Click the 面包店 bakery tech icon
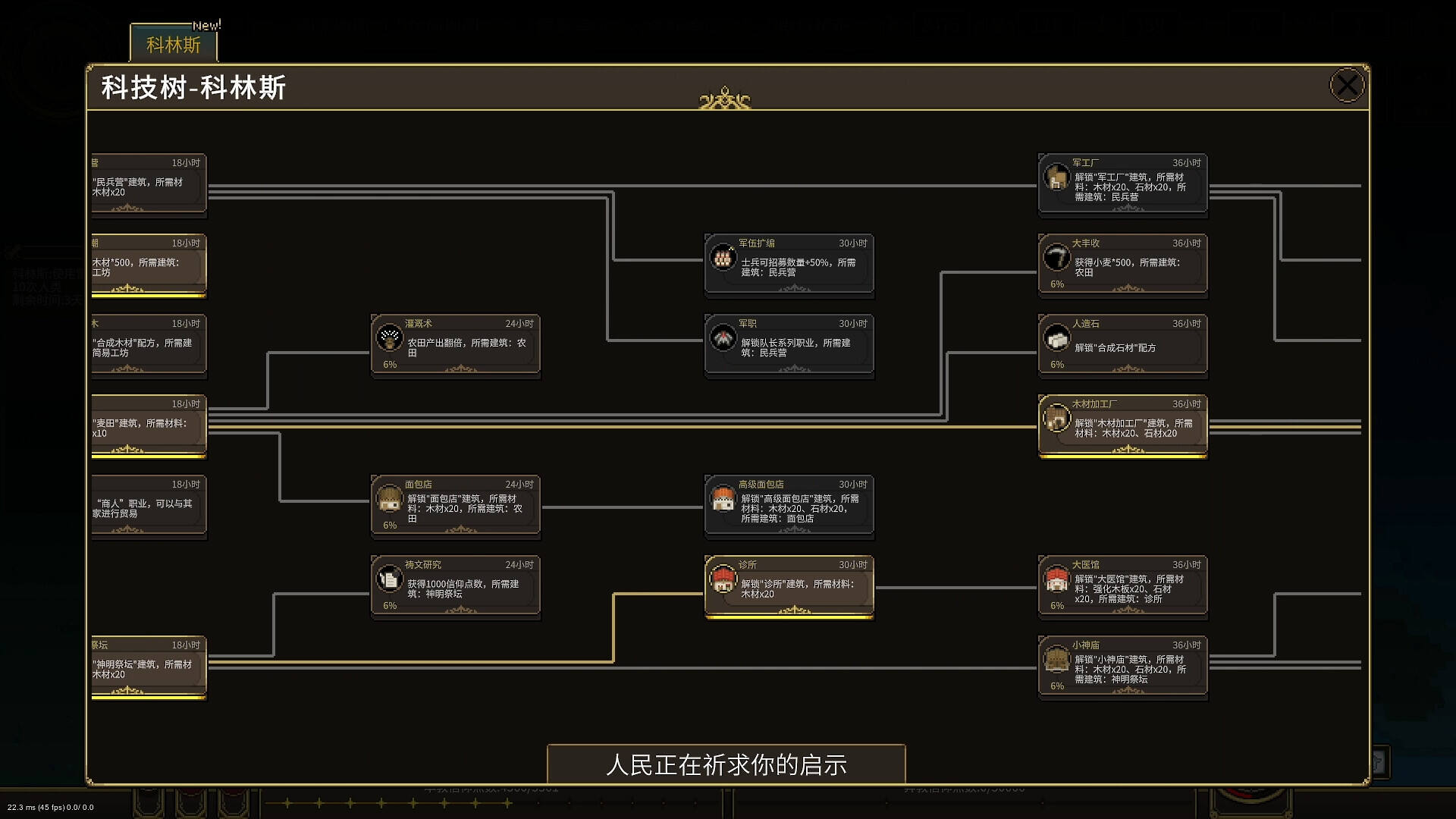Image resolution: width=1456 pixels, height=819 pixels. tap(389, 500)
